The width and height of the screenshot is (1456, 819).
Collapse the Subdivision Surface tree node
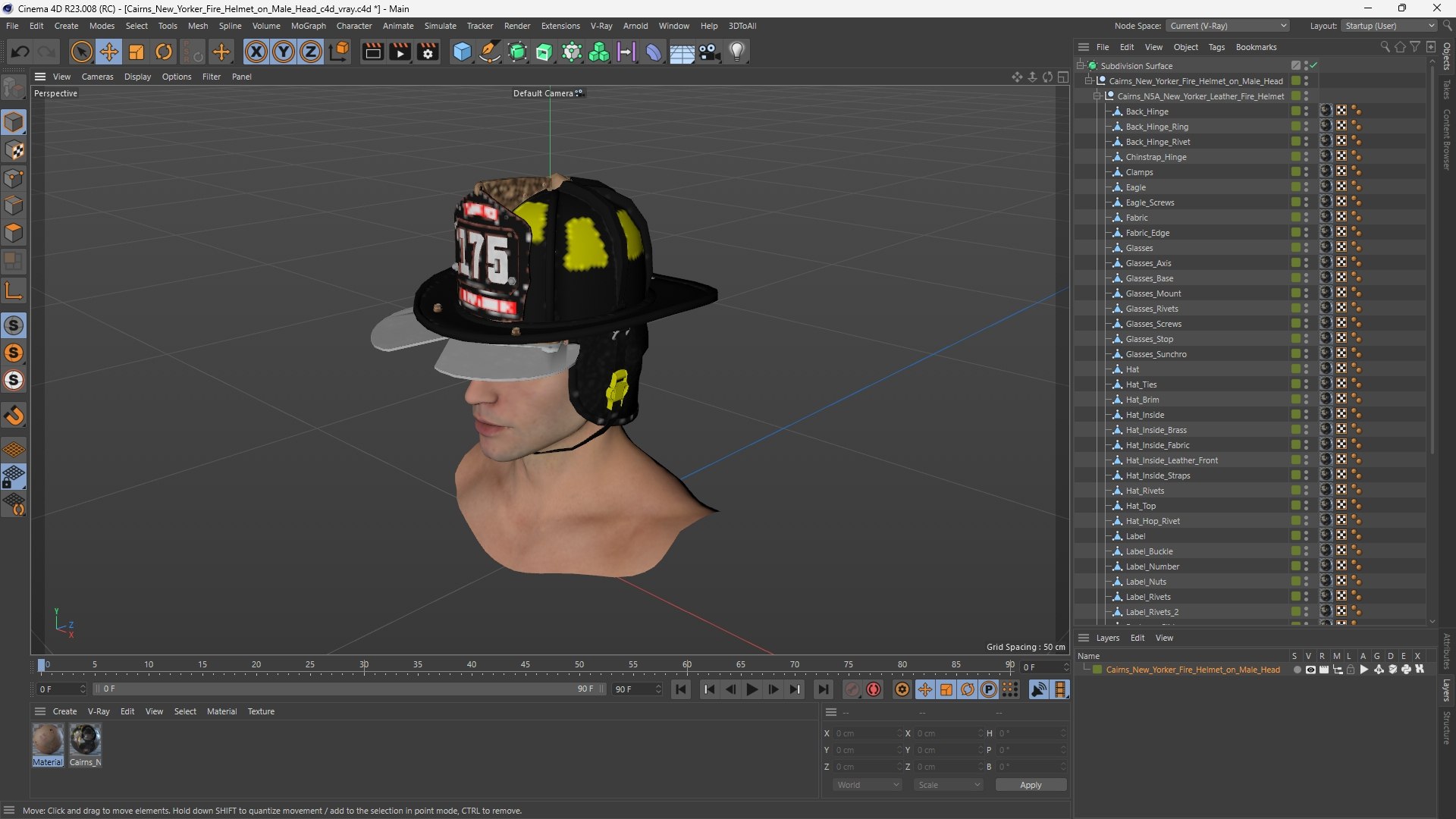click(1081, 66)
